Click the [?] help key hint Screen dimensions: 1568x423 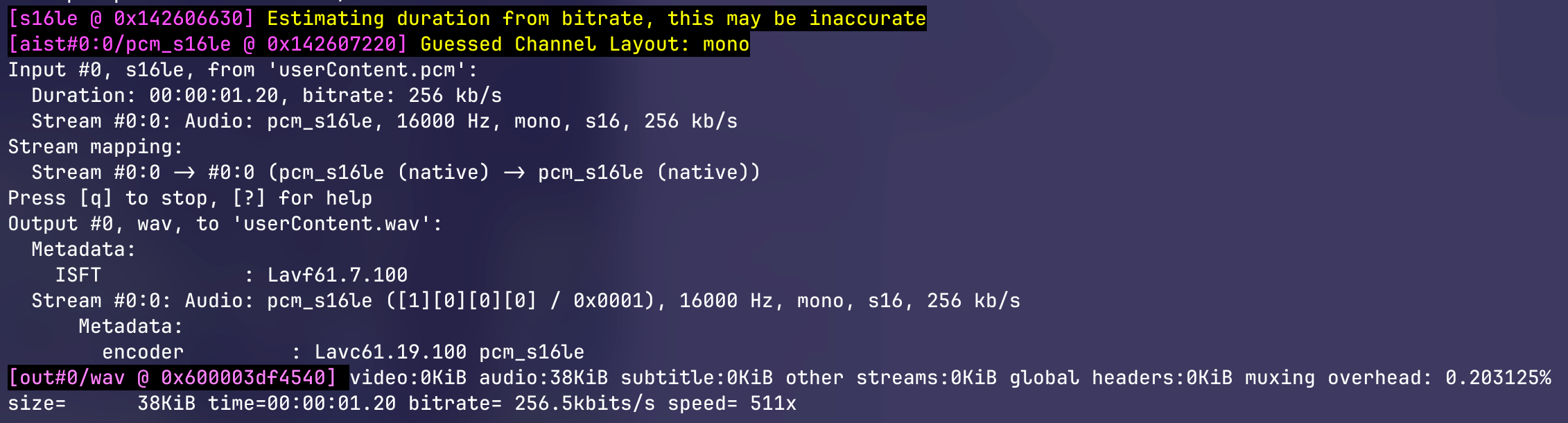(249, 198)
